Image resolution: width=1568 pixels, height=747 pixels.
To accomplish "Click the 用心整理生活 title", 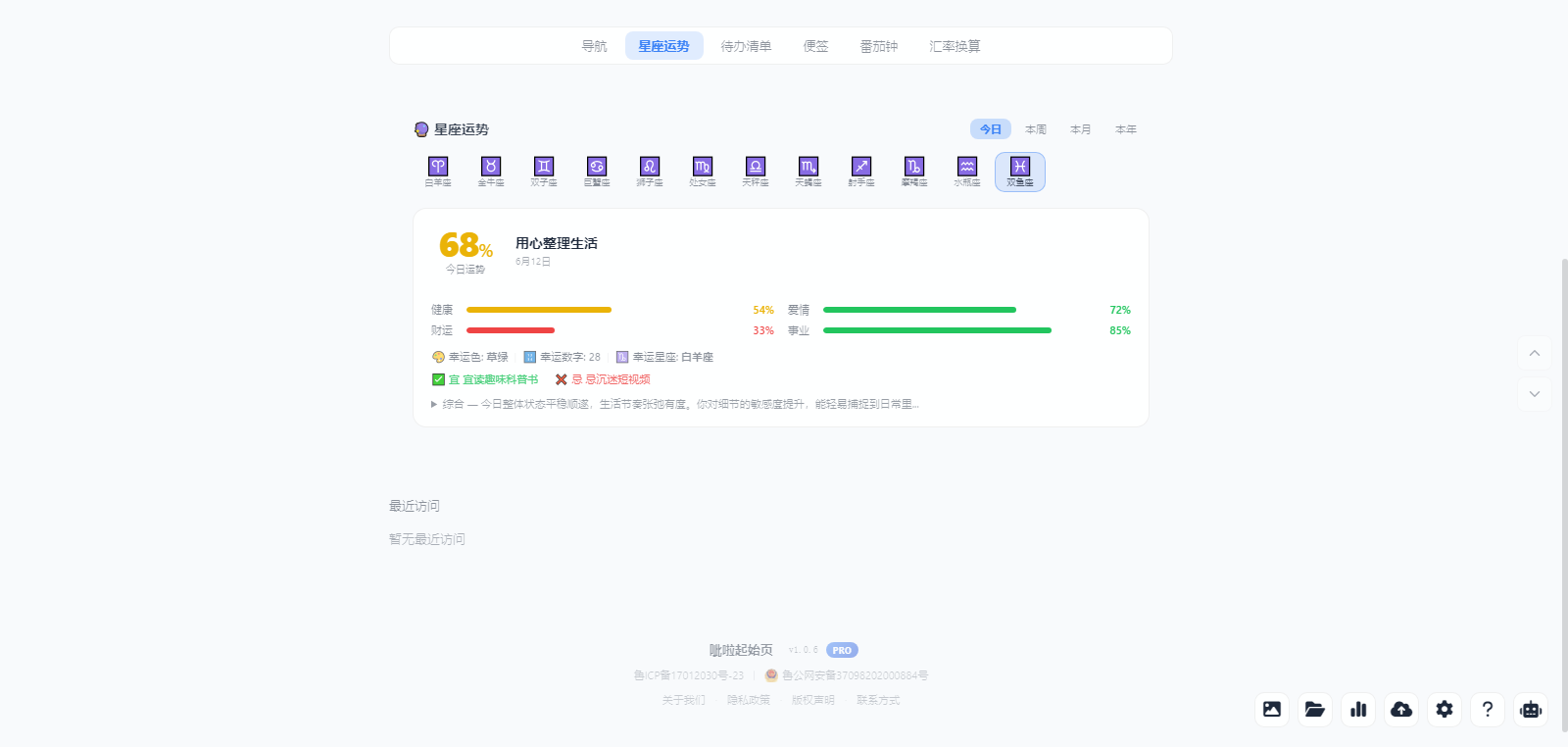I will [557, 243].
